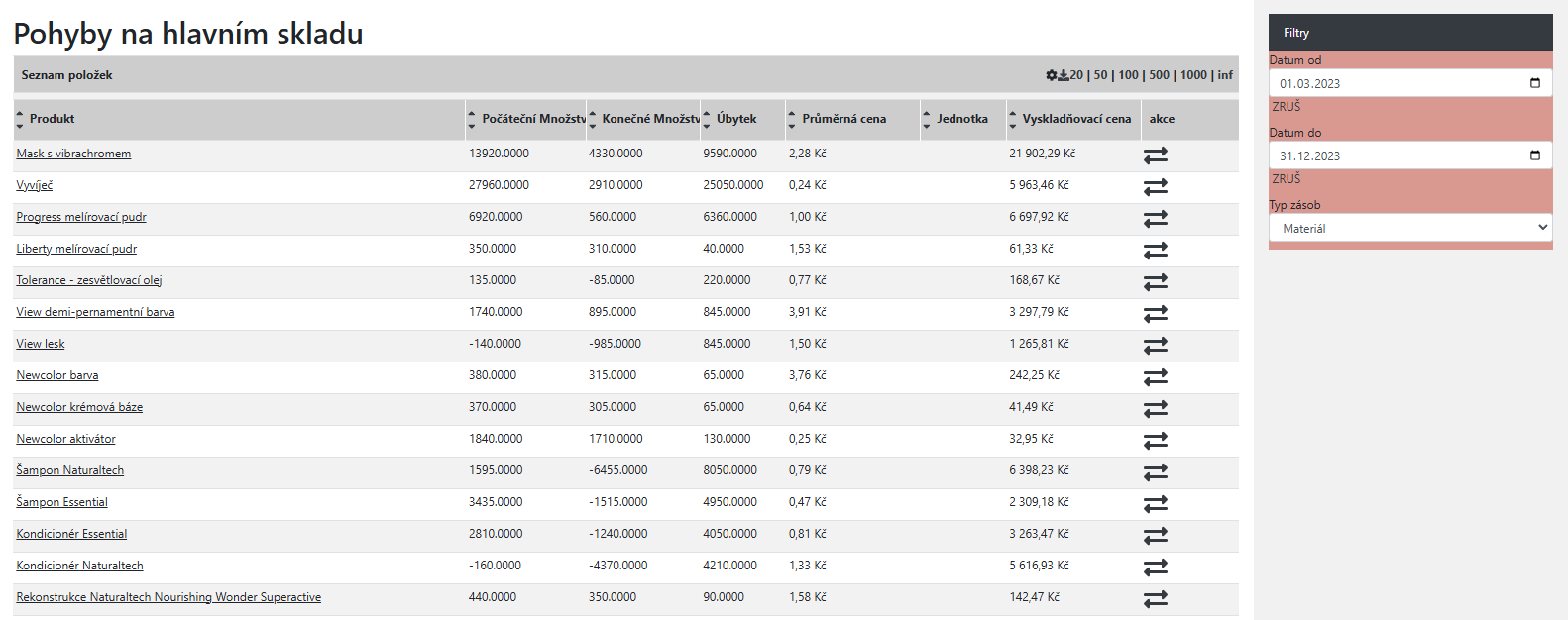Open movement arrows for Šampon Essential
The image size is (1568, 620).
[x=1156, y=503]
